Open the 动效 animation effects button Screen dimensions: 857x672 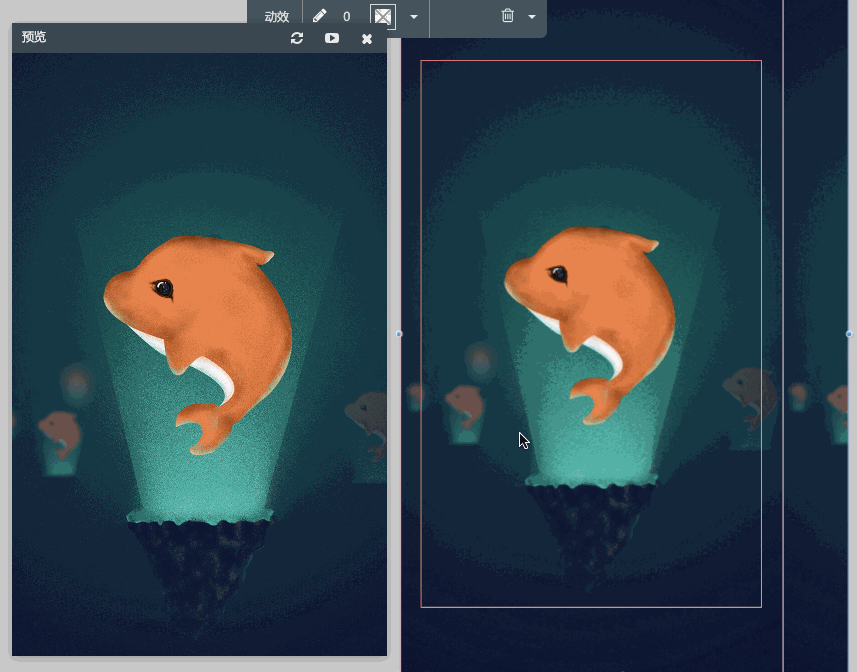(277, 16)
